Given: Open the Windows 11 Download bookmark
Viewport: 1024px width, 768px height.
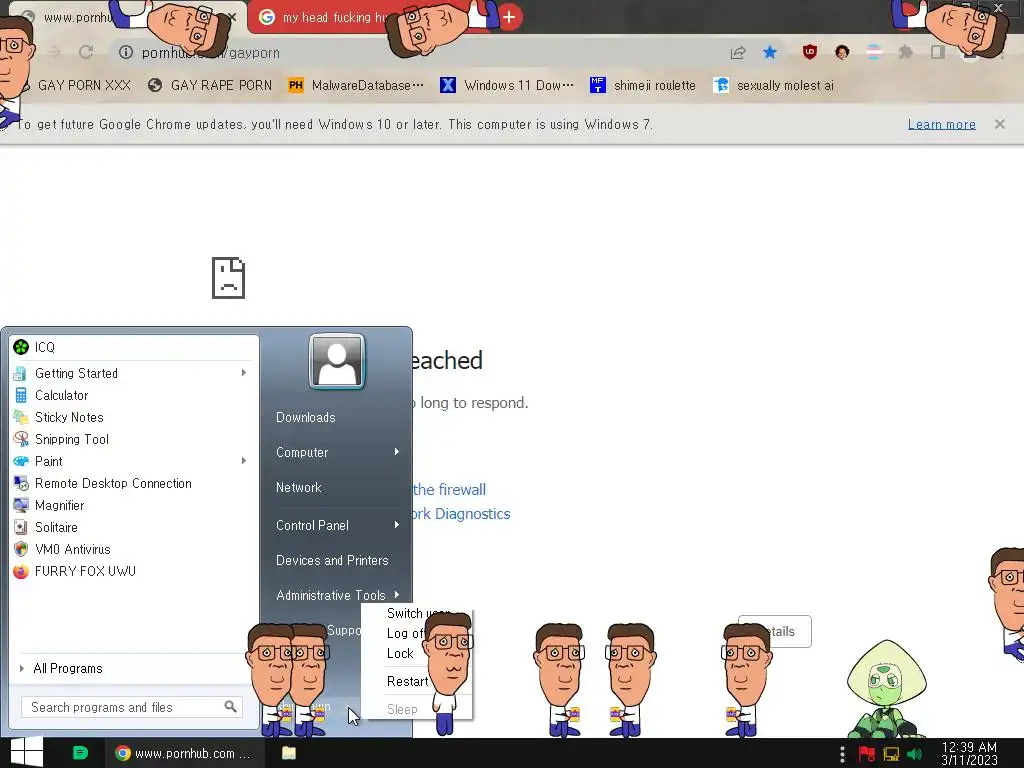Looking at the screenshot, I should 507,85.
